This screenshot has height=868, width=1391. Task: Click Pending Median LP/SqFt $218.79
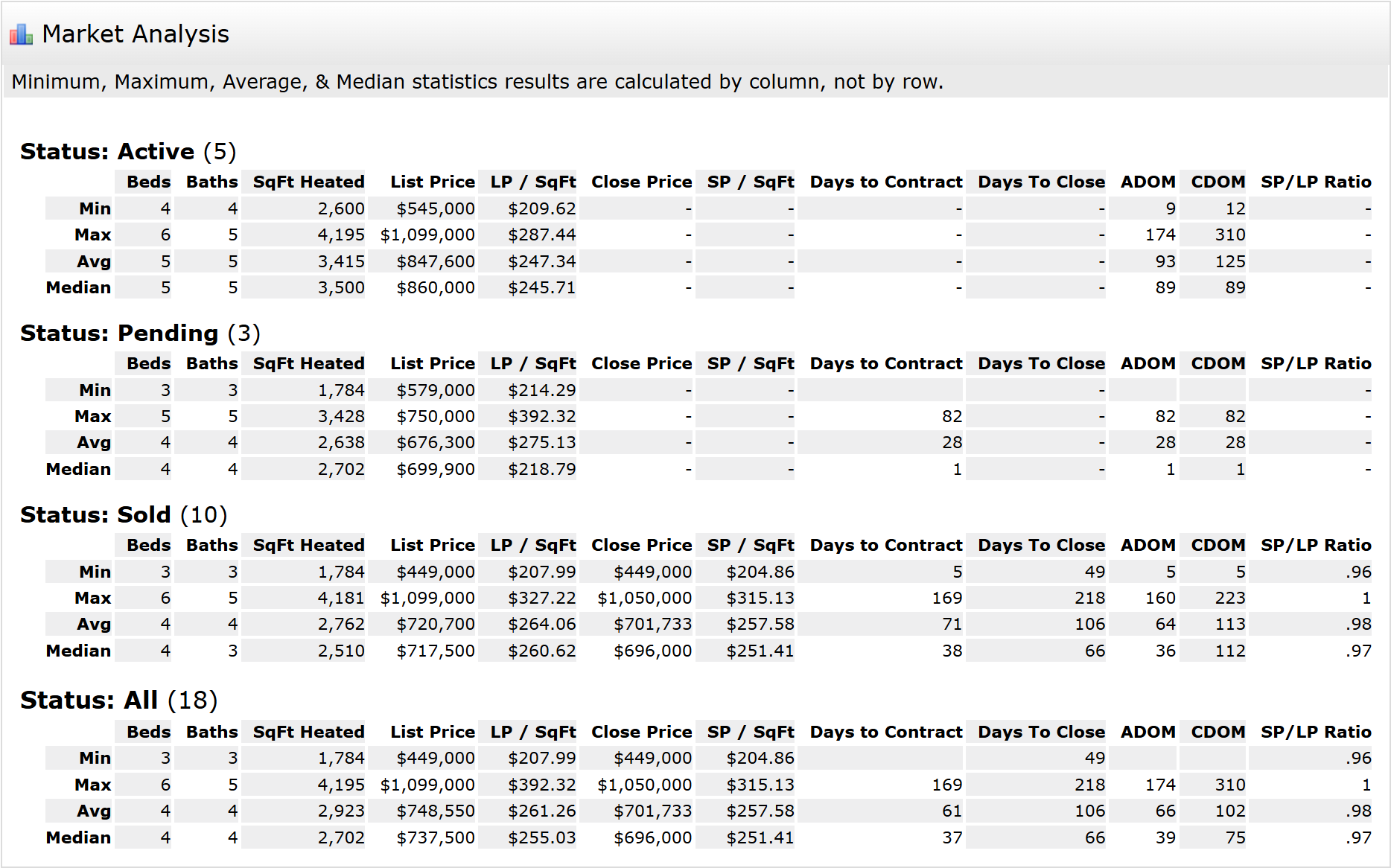[x=541, y=469]
